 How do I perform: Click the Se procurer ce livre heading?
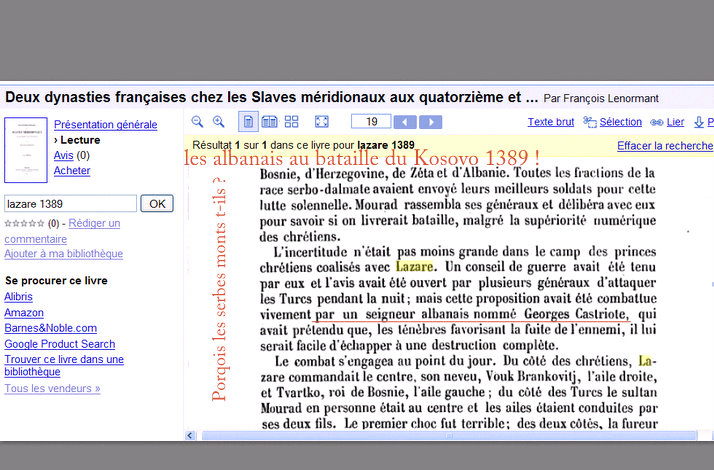point(56,281)
